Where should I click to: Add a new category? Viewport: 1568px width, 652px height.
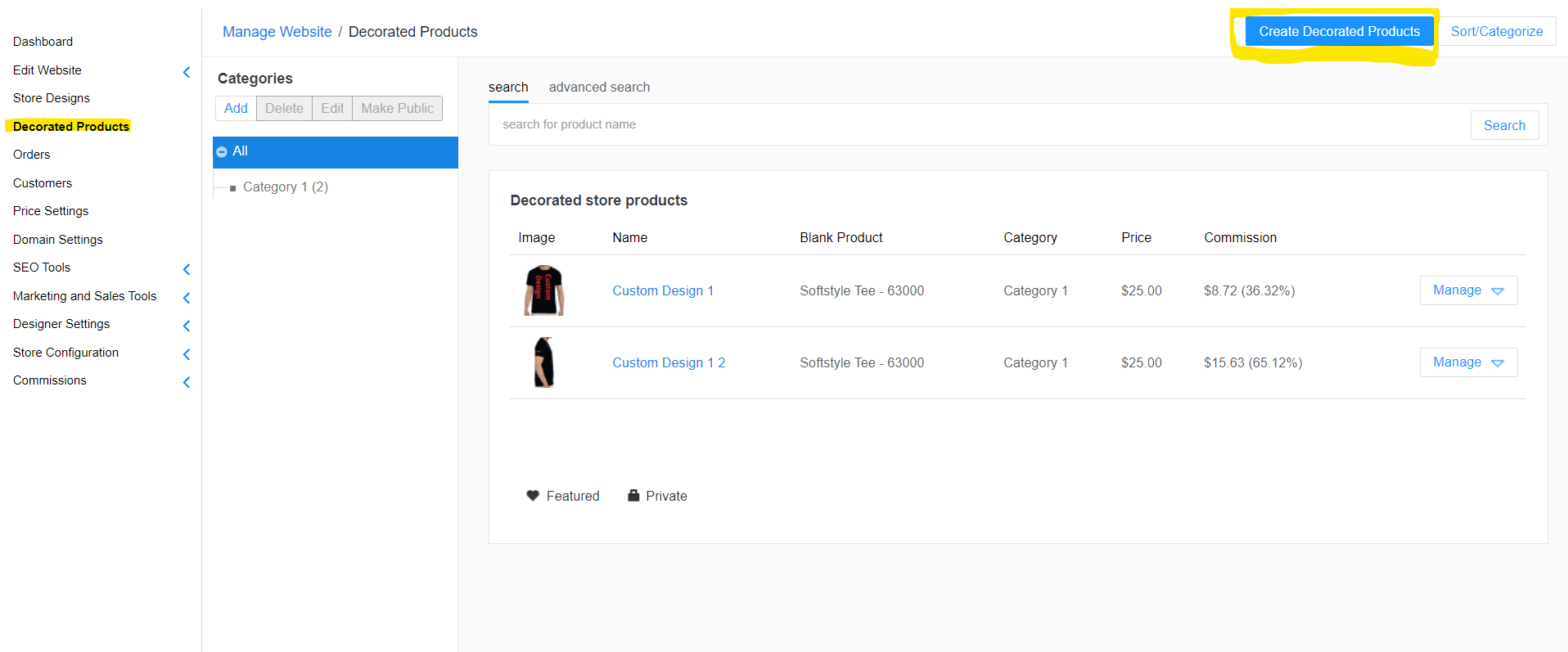coord(236,108)
